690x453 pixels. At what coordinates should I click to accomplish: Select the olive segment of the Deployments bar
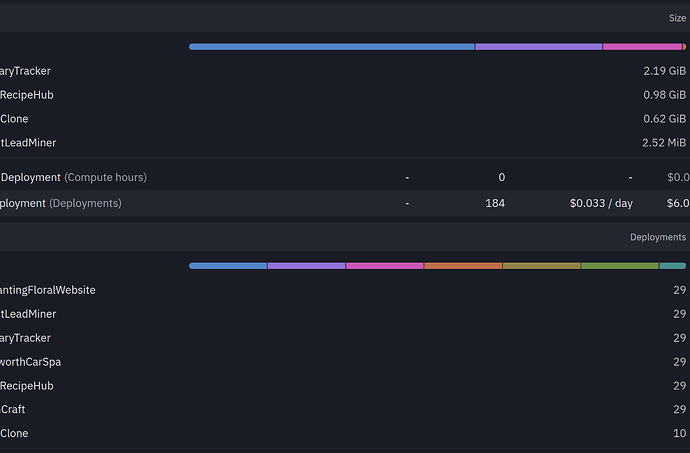[x=542, y=266]
